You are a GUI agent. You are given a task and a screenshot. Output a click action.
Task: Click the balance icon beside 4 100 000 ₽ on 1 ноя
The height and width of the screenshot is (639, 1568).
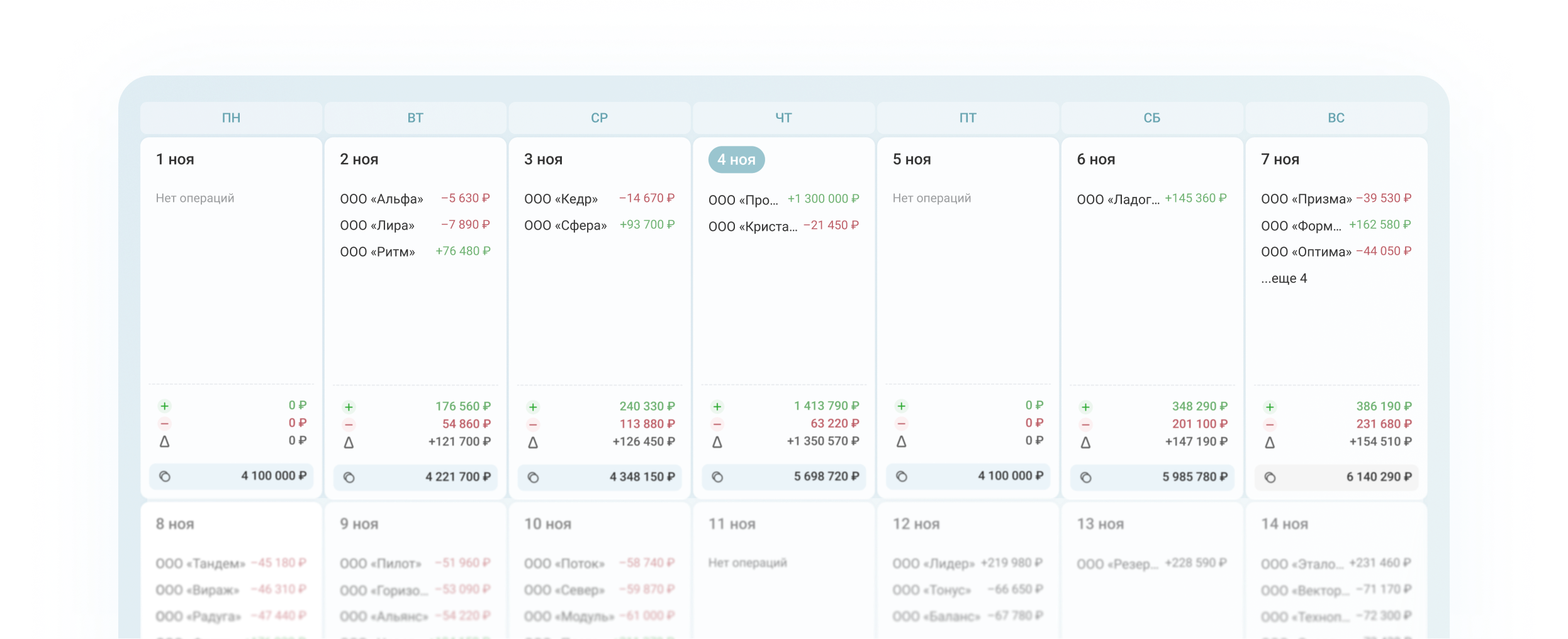(165, 476)
